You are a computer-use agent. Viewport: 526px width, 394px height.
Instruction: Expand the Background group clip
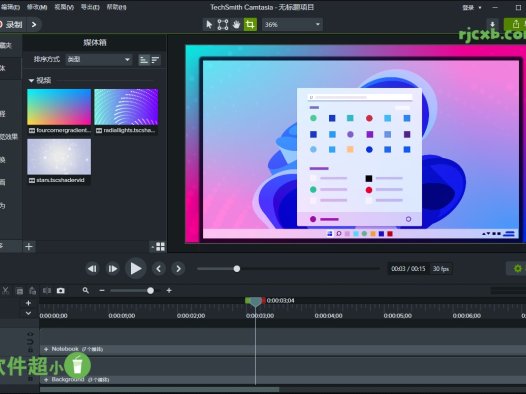pos(46,380)
